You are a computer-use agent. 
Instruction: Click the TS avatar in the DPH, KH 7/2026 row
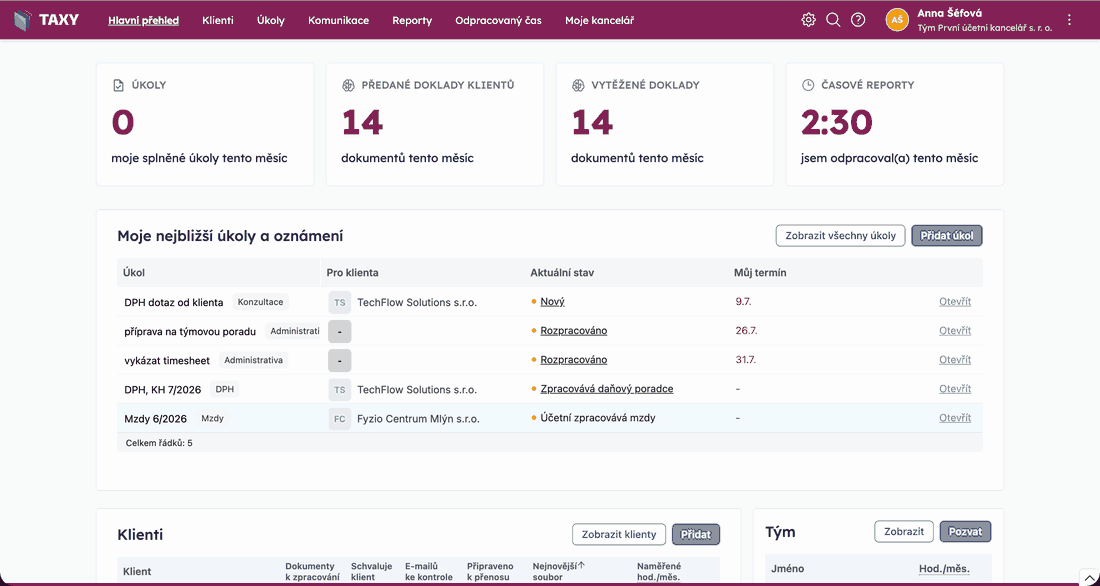(x=340, y=389)
